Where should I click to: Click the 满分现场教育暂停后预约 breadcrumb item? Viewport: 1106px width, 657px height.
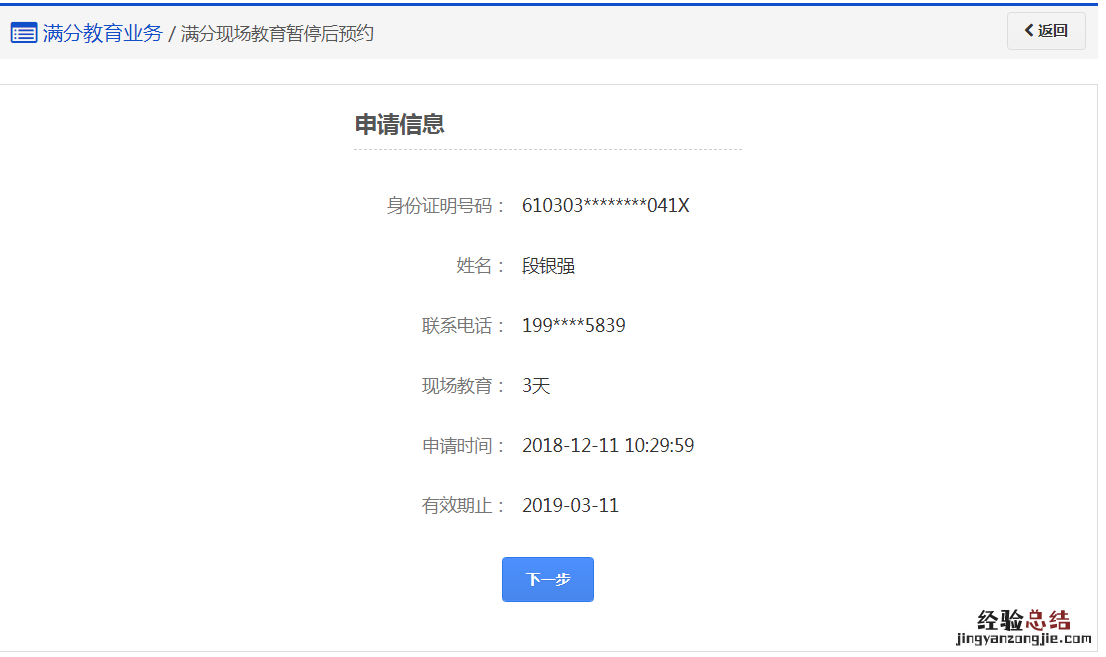(275, 31)
